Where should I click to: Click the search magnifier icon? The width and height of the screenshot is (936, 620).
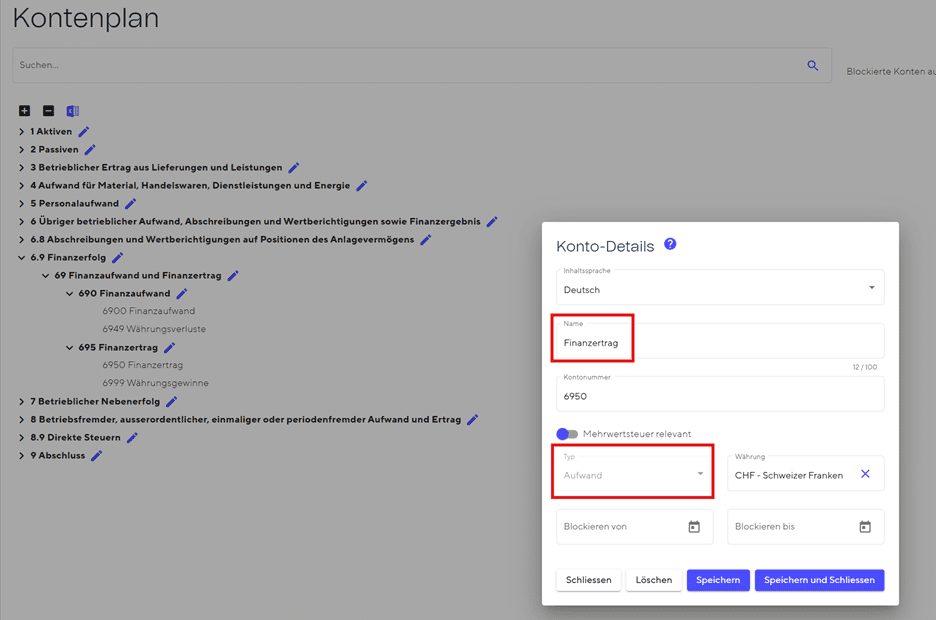(x=813, y=66)
